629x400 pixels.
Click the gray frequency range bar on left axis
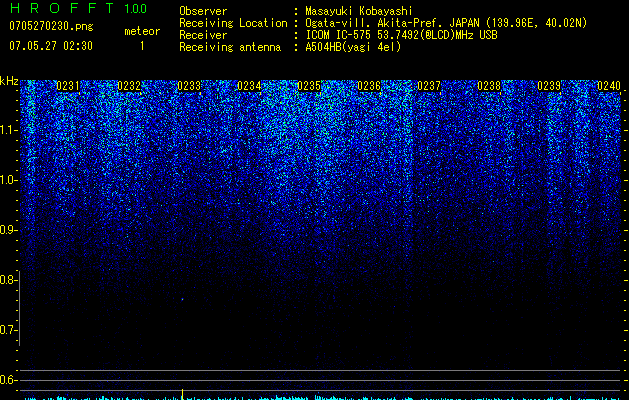(20, 309)
